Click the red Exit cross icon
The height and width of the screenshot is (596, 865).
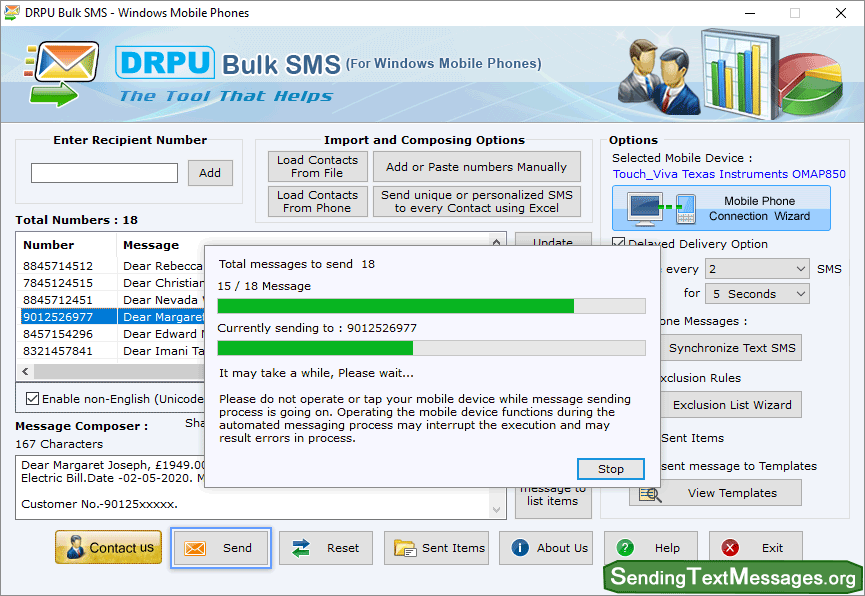(731, 548)
